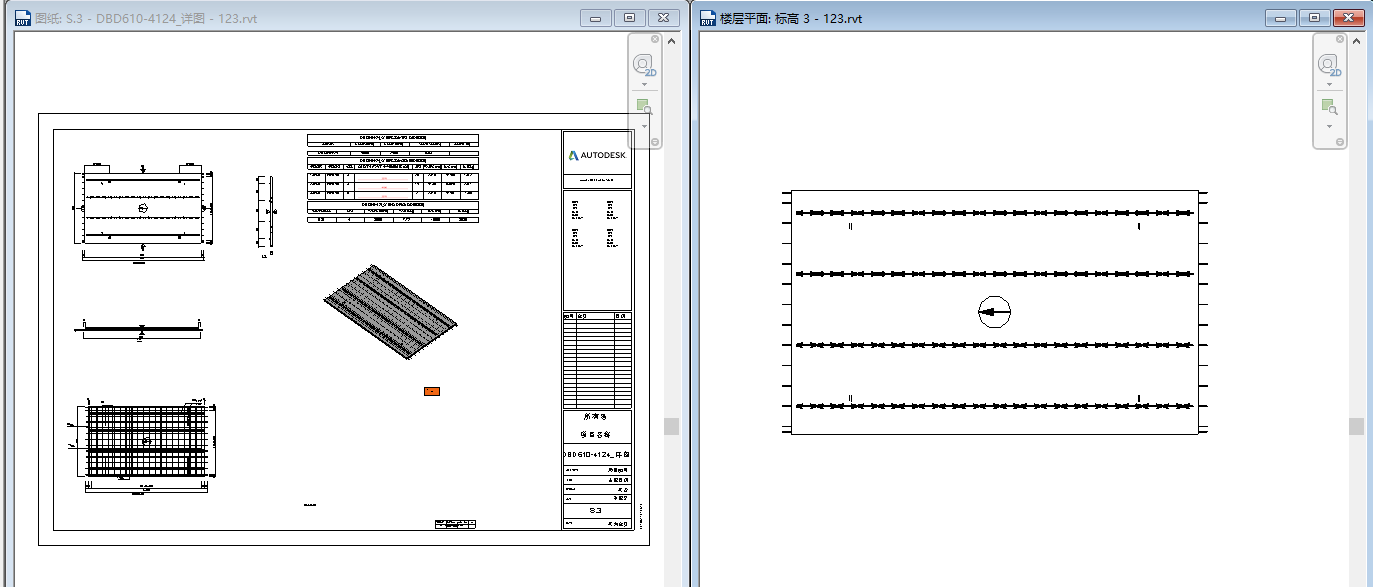The height and width of the screenshot is (587, 1373).
Task: Maximize the S.3 sheet view window
Action: (x=629, y=18)
